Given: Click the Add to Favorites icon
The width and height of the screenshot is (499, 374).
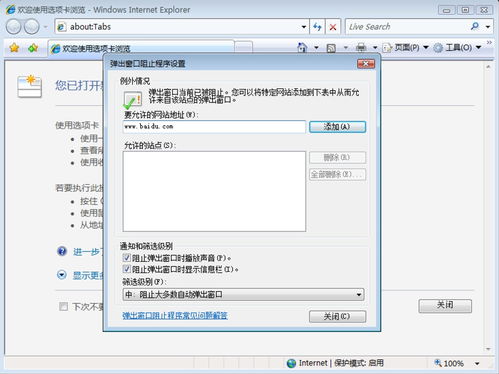Looking at the screenshot, I should tap(33, 48).
